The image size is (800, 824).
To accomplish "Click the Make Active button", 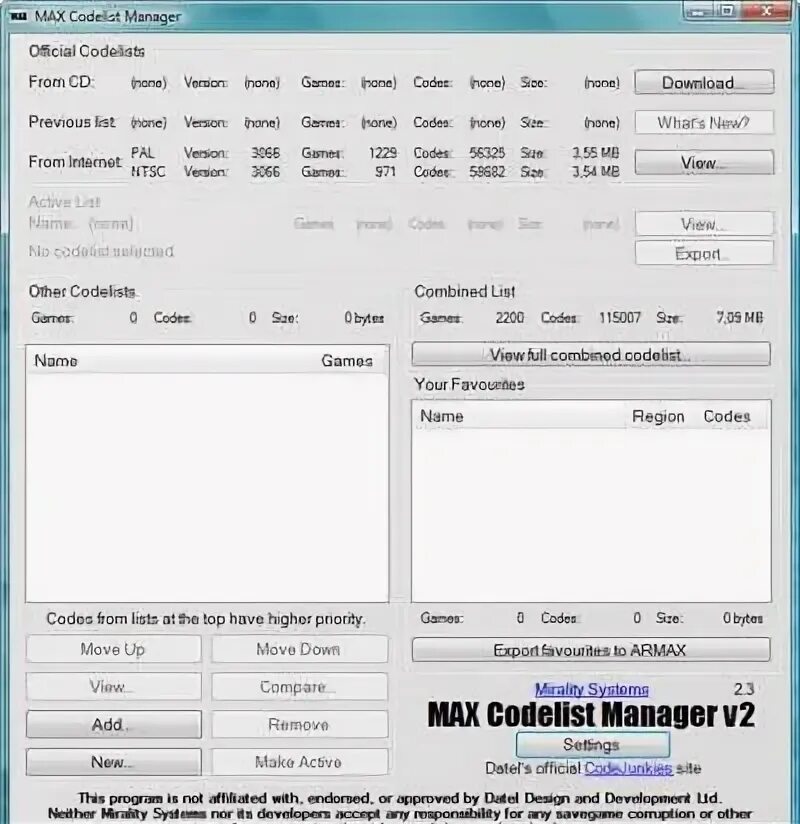I will point(300,762).
